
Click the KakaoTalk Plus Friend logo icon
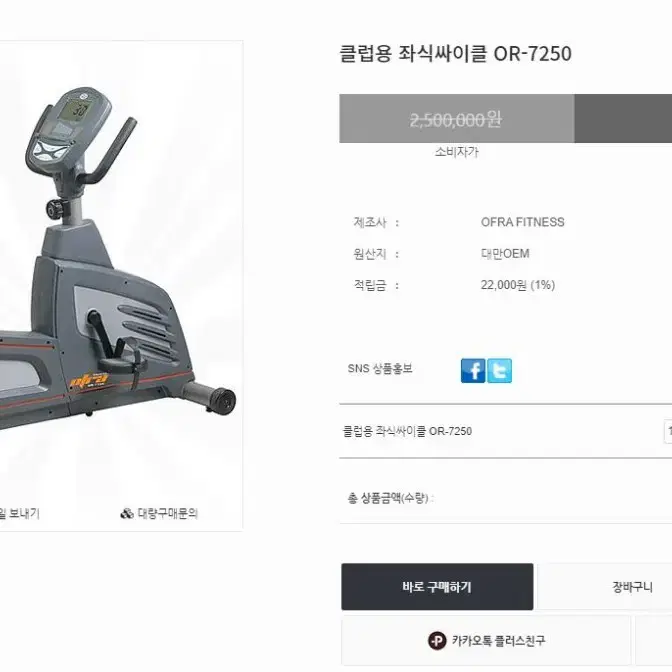[x=437, y=641]
